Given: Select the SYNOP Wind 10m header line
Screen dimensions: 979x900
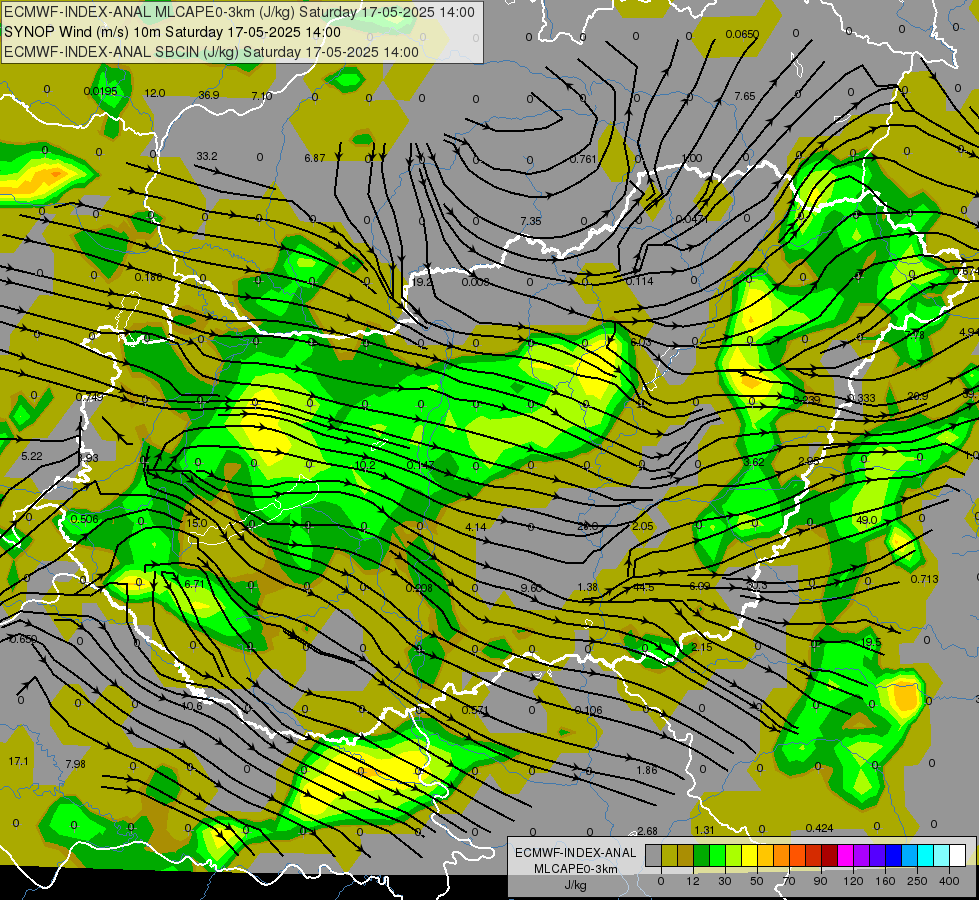Looking at the screenshot, I should tap(172, 32).
